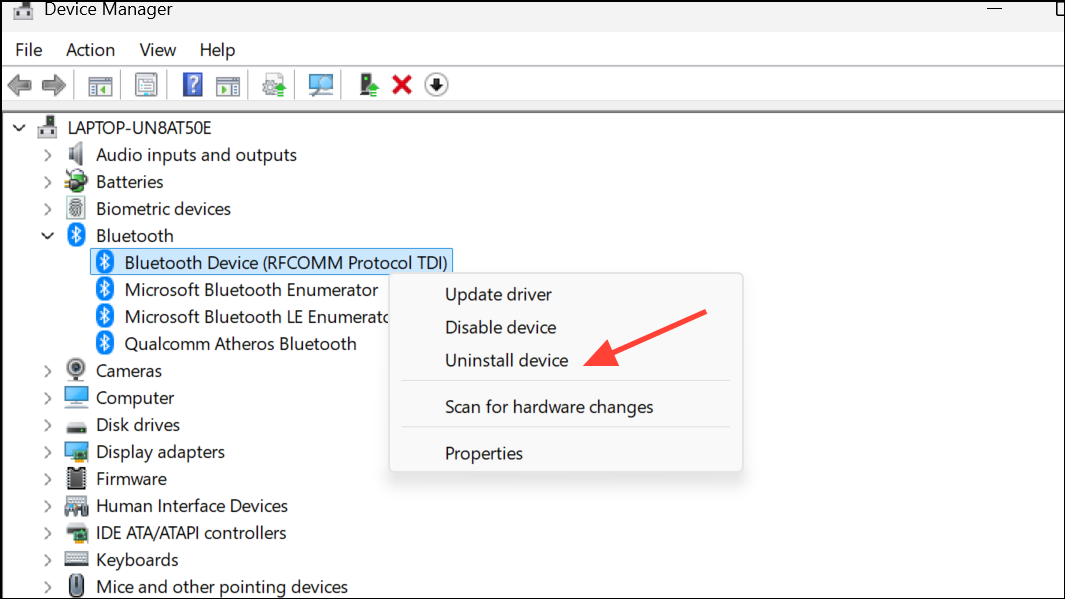Open the View menu
1065x599 pixels.
[x=157, y=50]
